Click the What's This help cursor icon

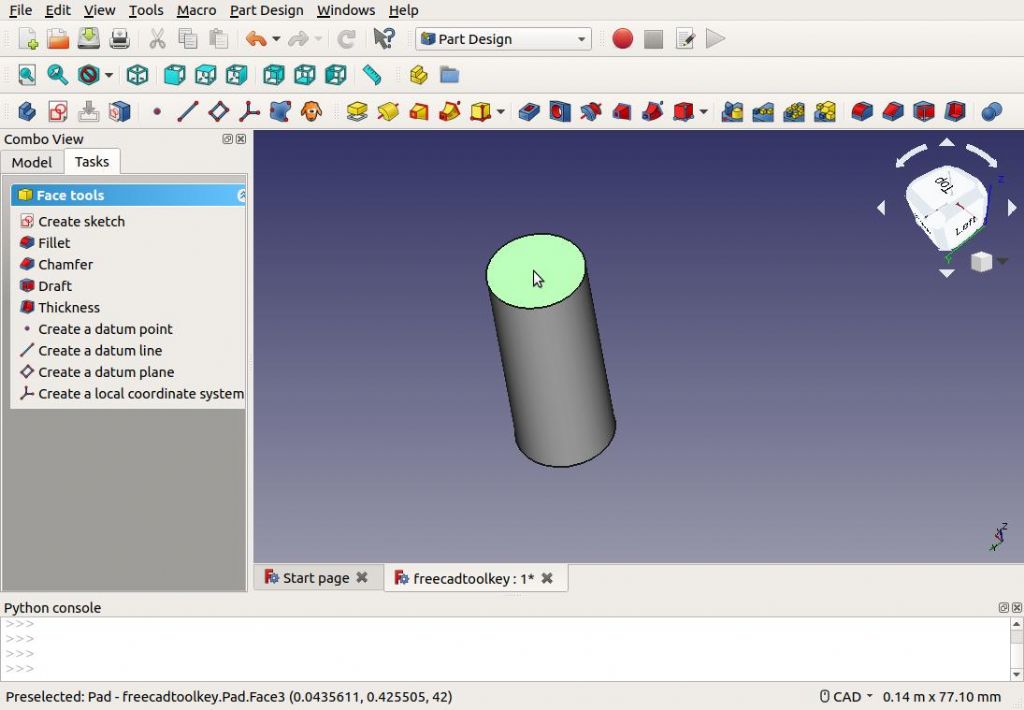(383, 39)
